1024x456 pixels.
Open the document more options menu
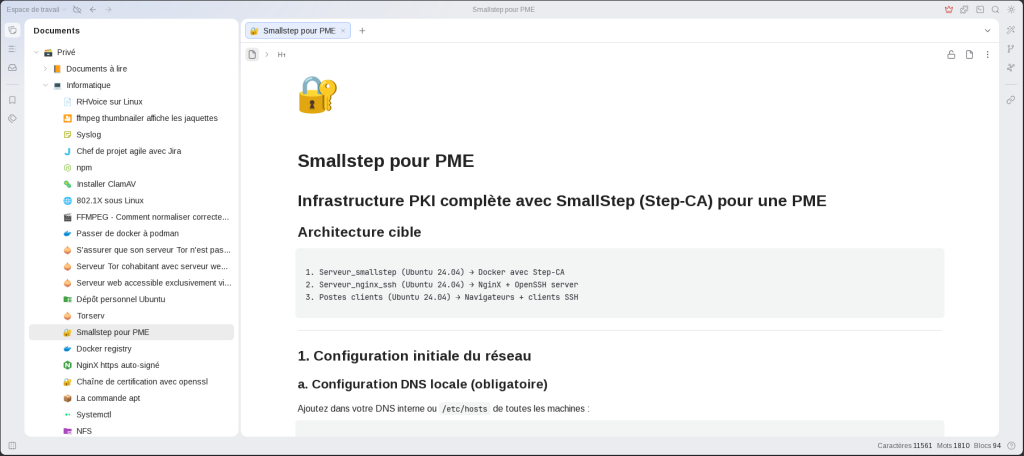(987, 54)
